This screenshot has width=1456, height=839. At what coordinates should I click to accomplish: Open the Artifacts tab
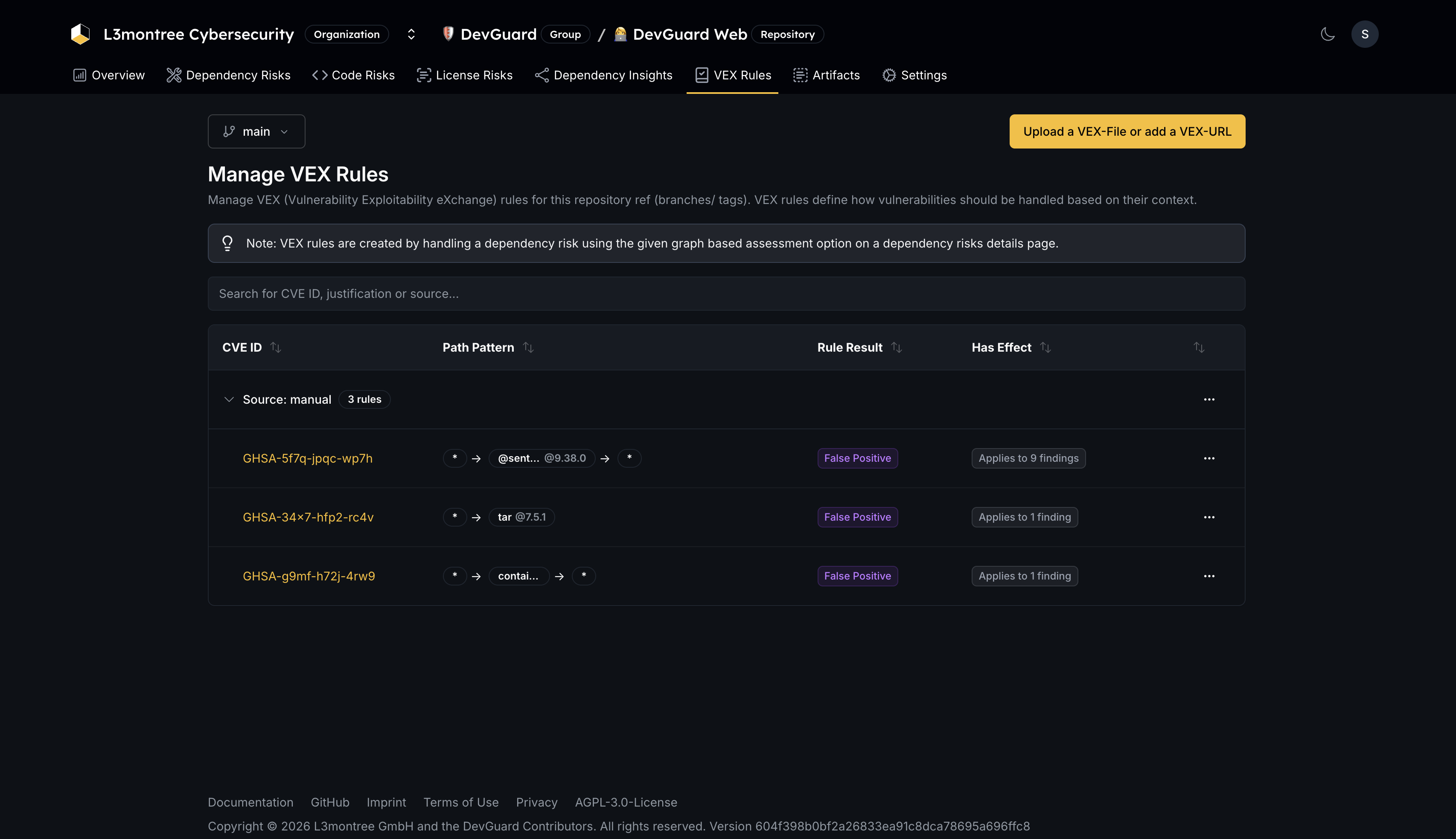(826, 75)
